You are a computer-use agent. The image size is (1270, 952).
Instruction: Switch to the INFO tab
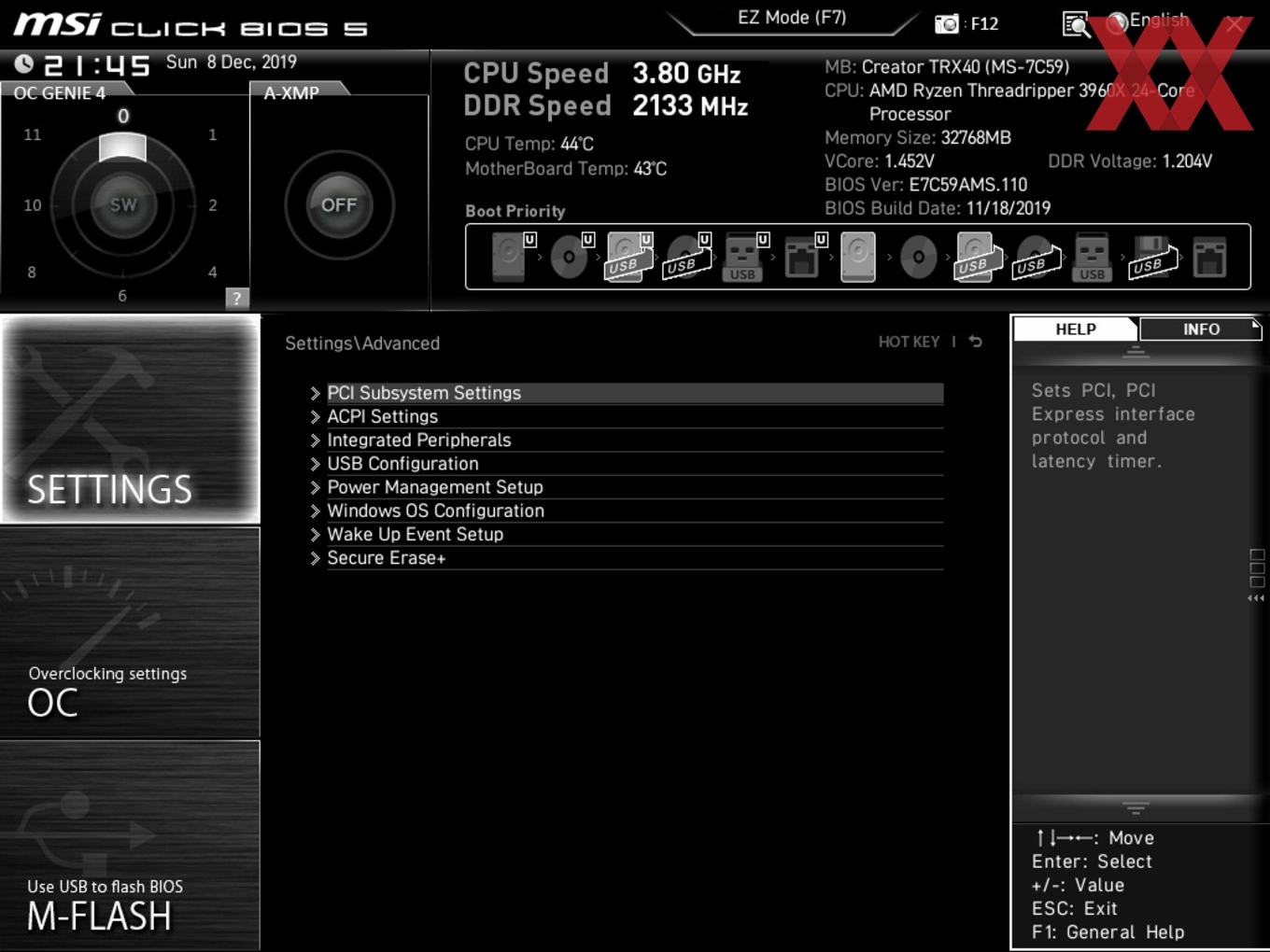coord(1201,329)
